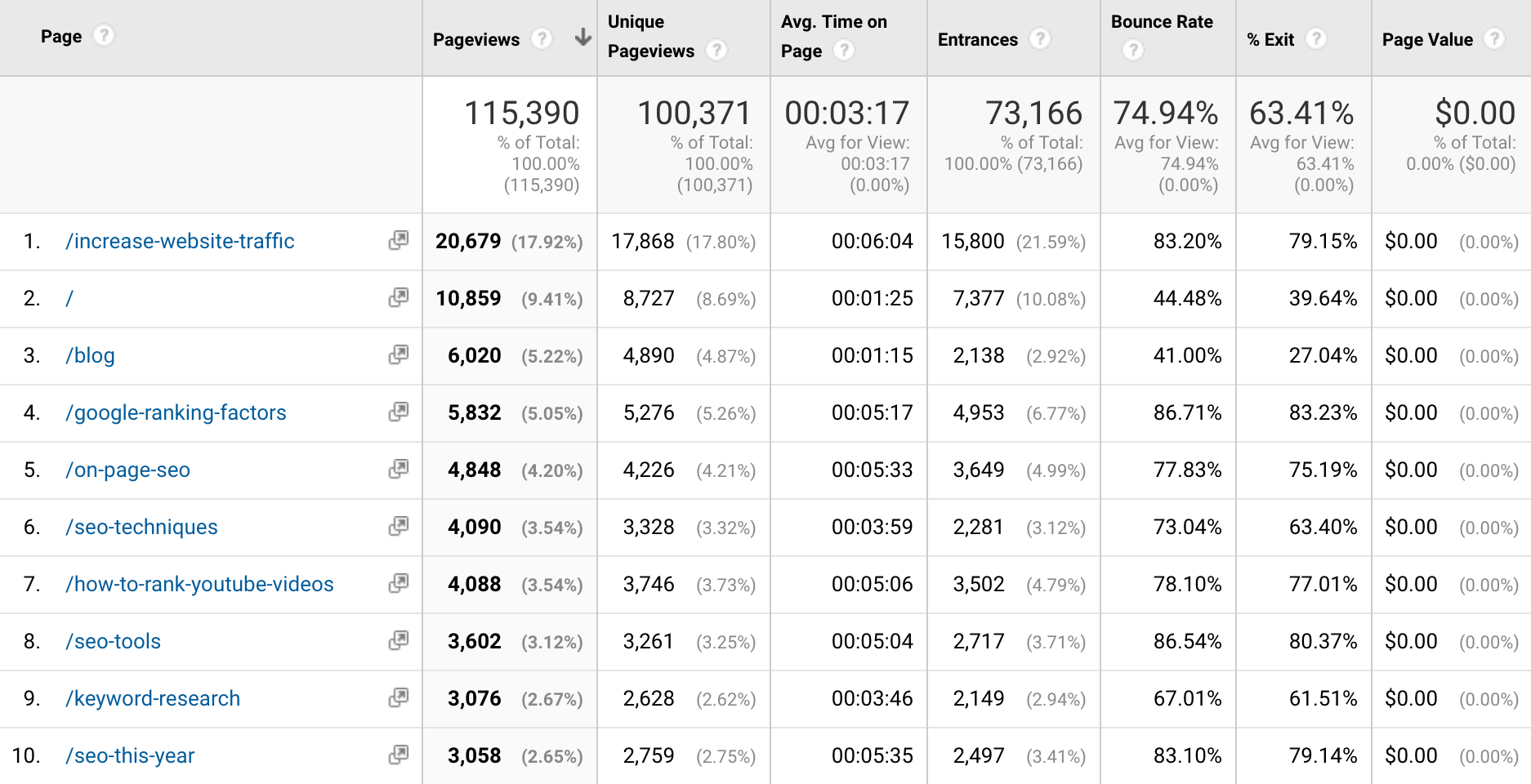Screen dimensions: 1531x784
Task: Sort table by Bounce Rate header
Action: pos(1162,22)
